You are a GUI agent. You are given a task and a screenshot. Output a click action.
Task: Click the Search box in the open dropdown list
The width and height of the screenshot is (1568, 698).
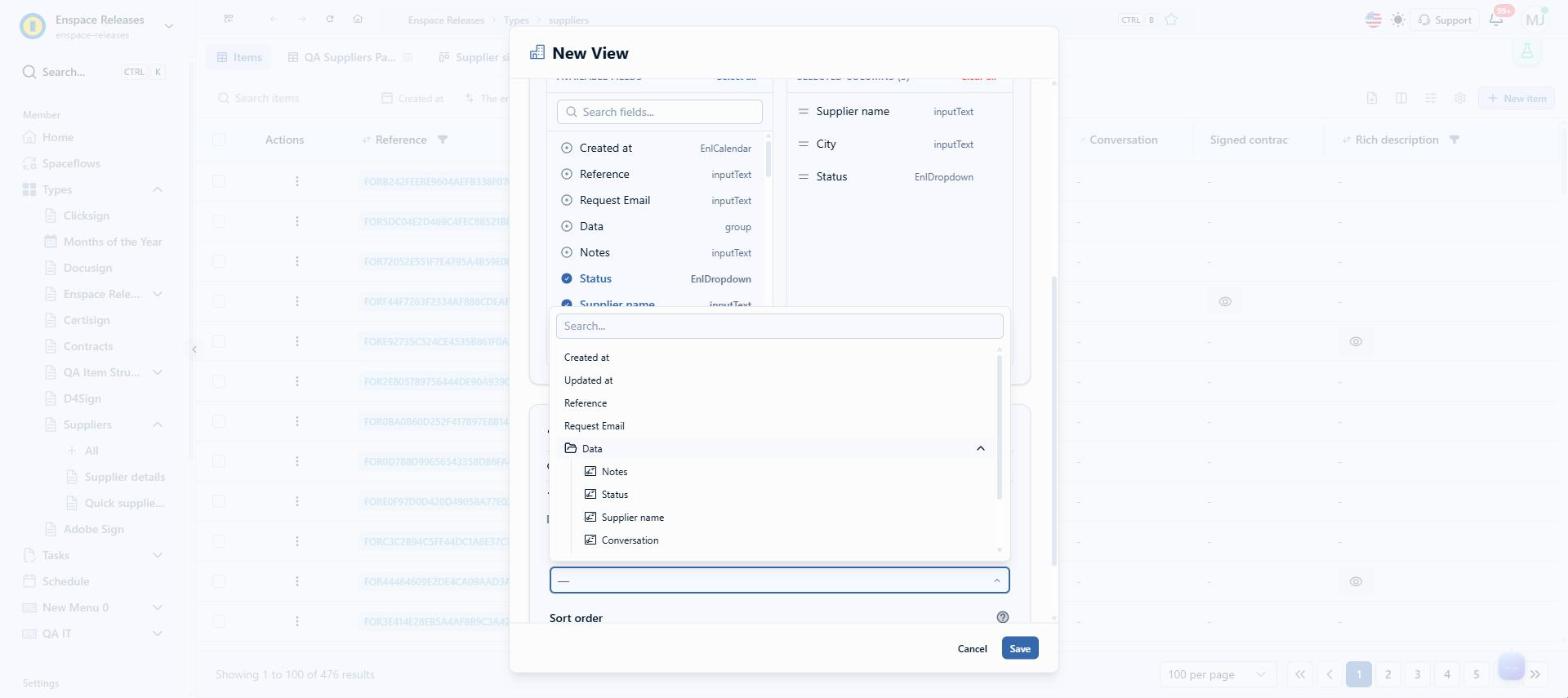pyautogui.click(x=779, y=326)
